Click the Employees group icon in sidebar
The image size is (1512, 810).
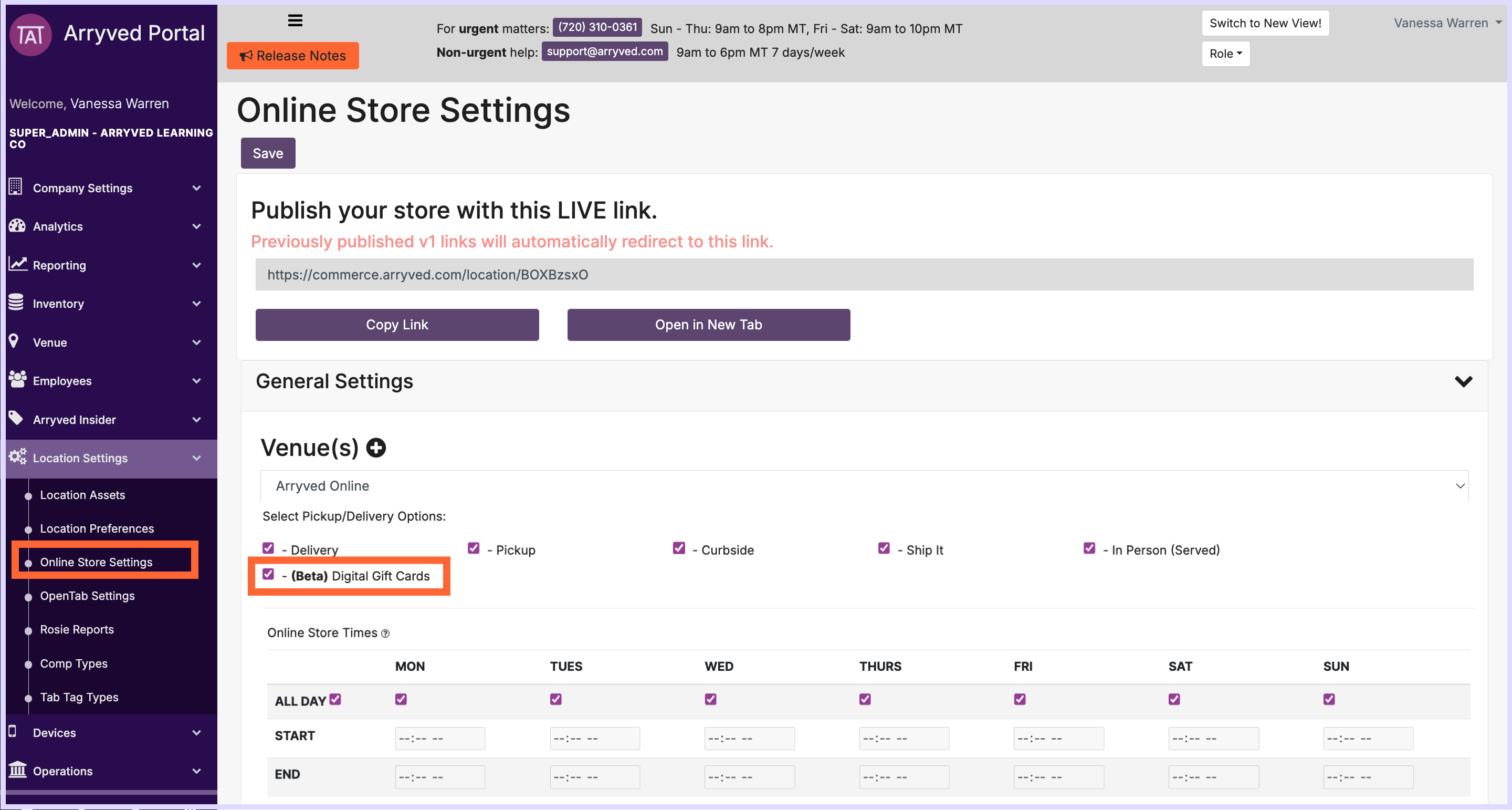(x=17, y=380)
